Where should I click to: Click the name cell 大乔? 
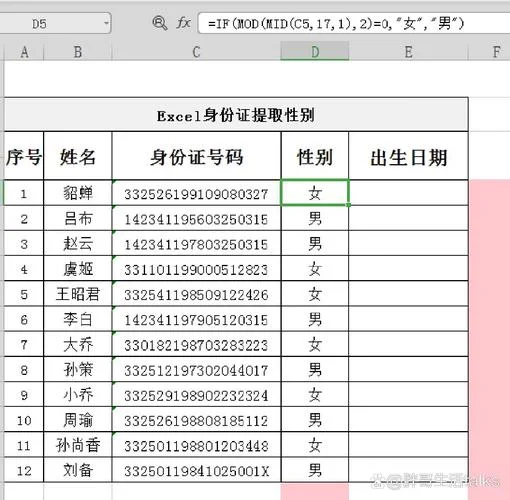coord(78,344)
